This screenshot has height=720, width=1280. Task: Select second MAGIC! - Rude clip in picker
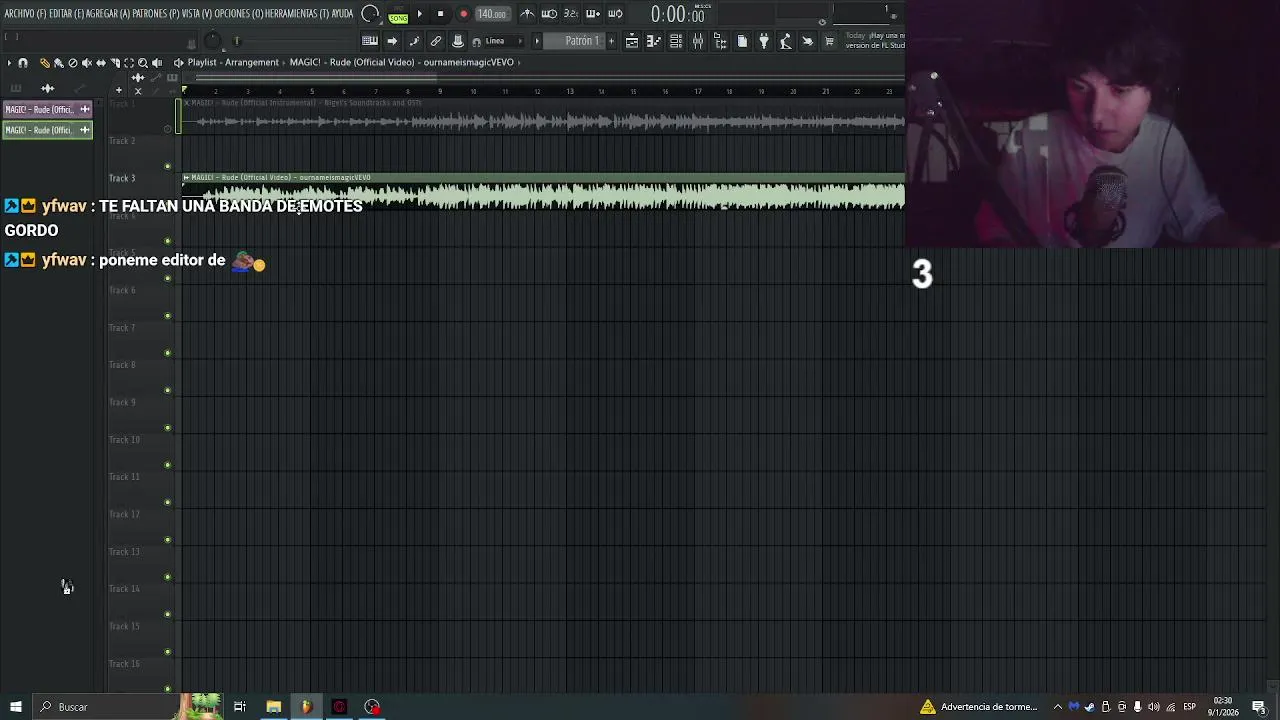(47, 130)
